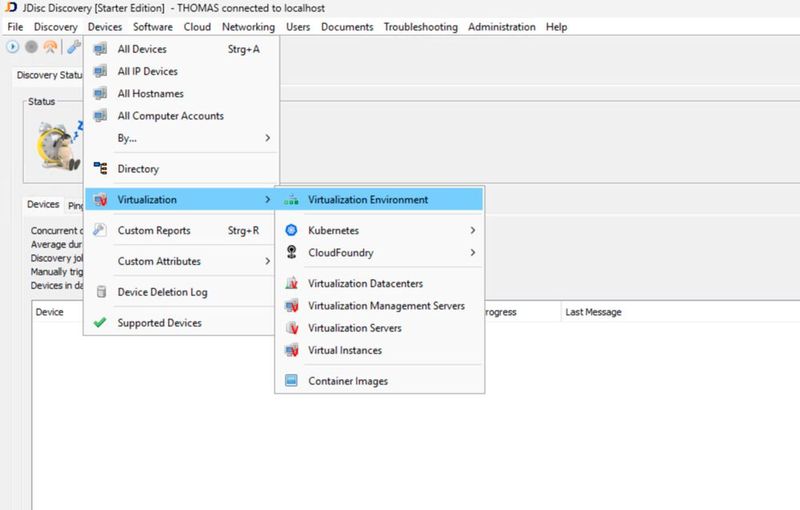
Task: Open the Networking menu
Action: tap(248, 27)
